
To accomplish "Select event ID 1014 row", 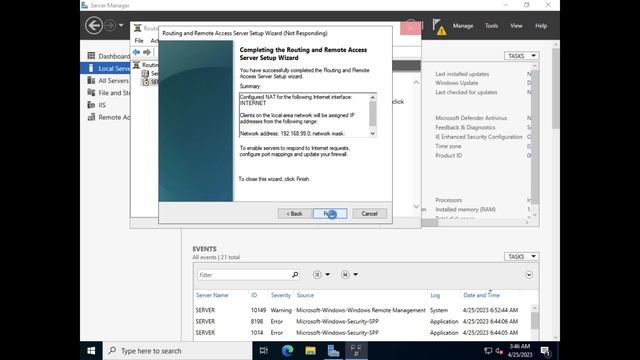I will 362,333.
